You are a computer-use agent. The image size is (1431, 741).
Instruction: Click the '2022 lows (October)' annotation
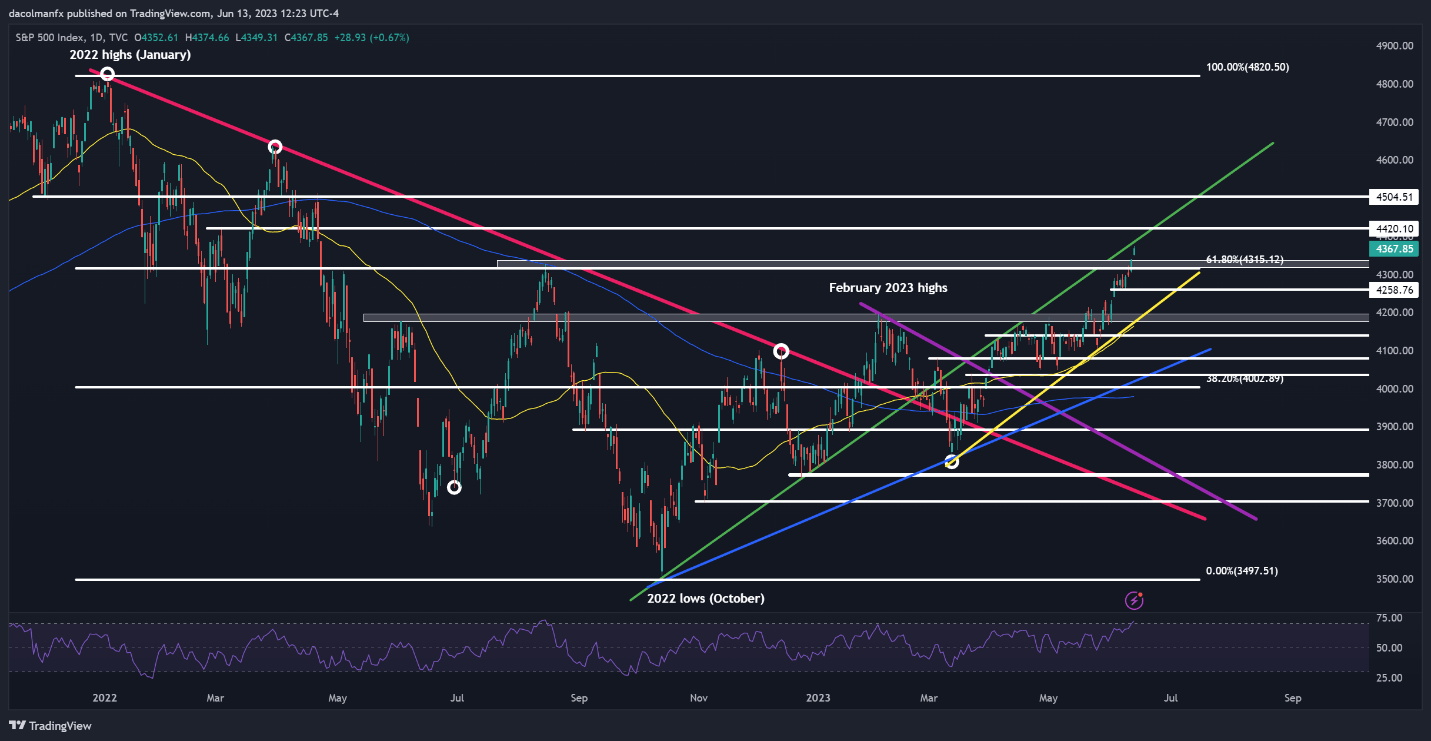706,599
